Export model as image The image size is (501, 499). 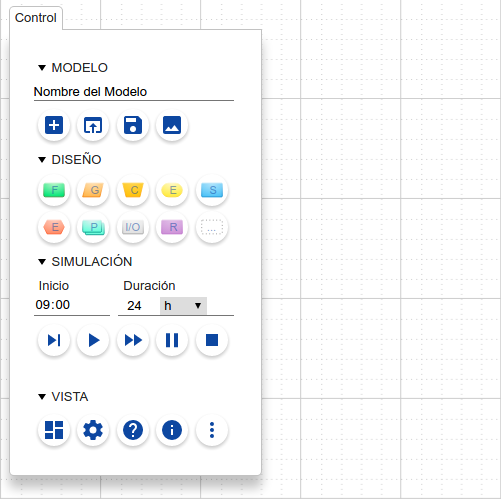pyautogui.click(x=172, y=125)
